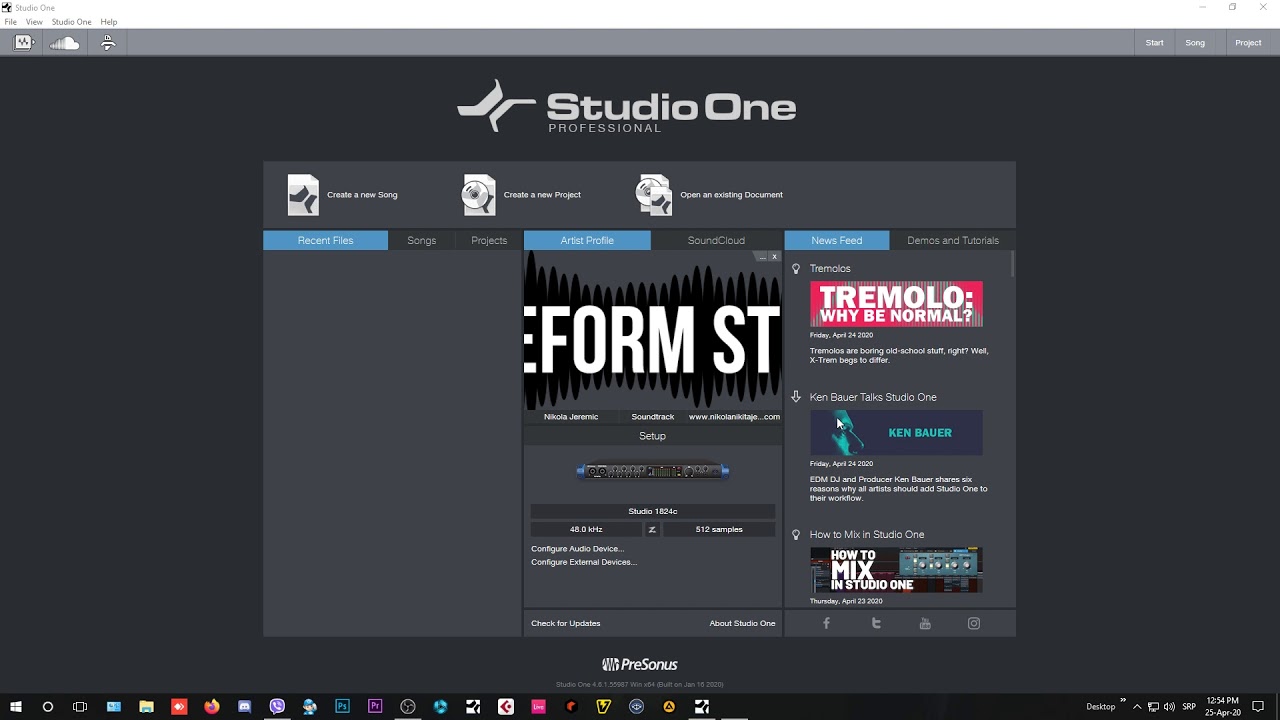Click the Open an existing Document icon

point(654,195)
